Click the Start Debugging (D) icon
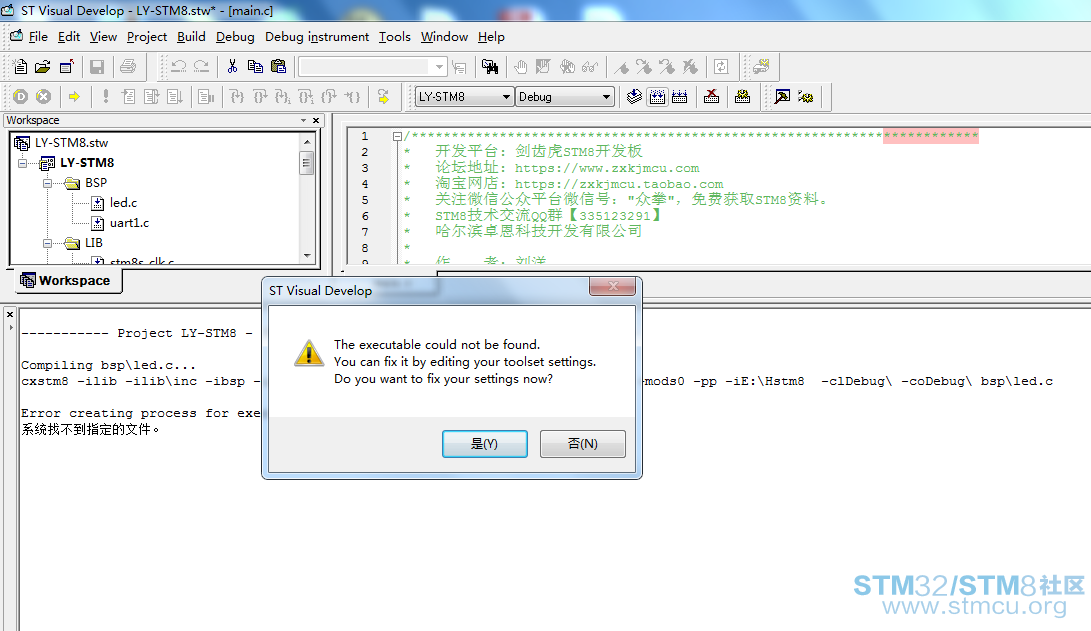1091x631 pixels. point(20,97)
